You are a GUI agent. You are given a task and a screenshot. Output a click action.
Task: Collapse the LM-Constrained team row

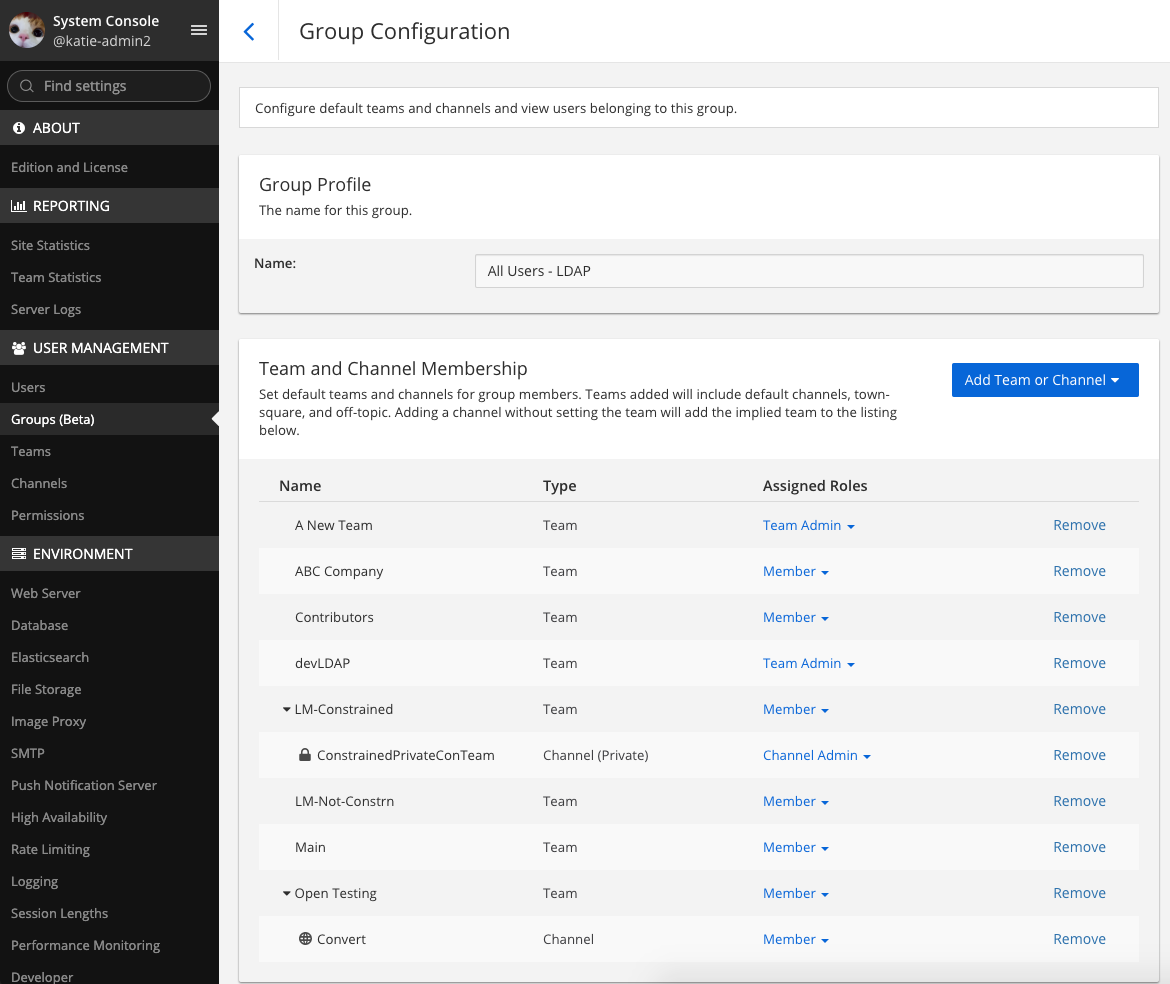pyautogui.click(x=286, y=709)
